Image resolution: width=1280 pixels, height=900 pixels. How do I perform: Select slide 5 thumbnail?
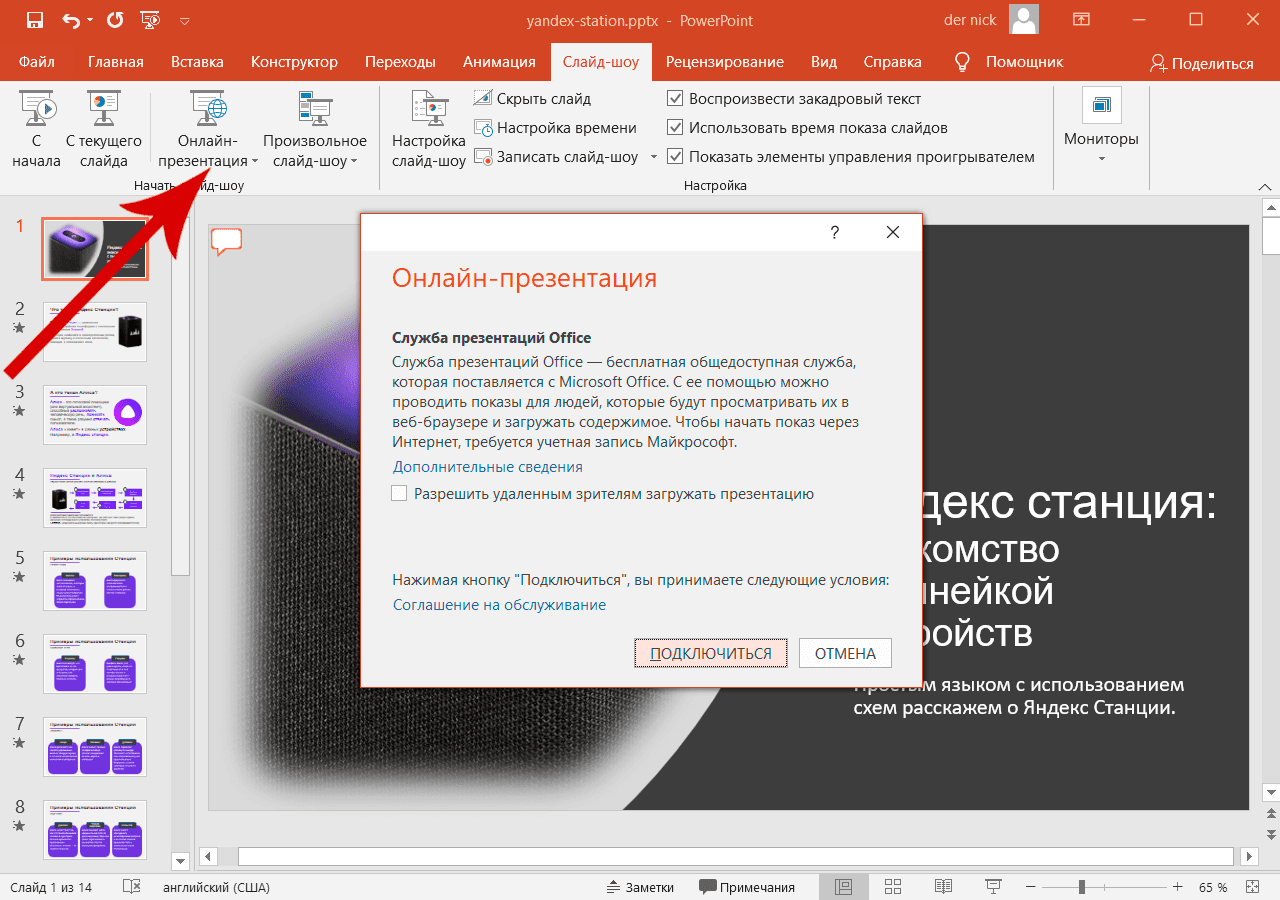[x=95, y=581]
